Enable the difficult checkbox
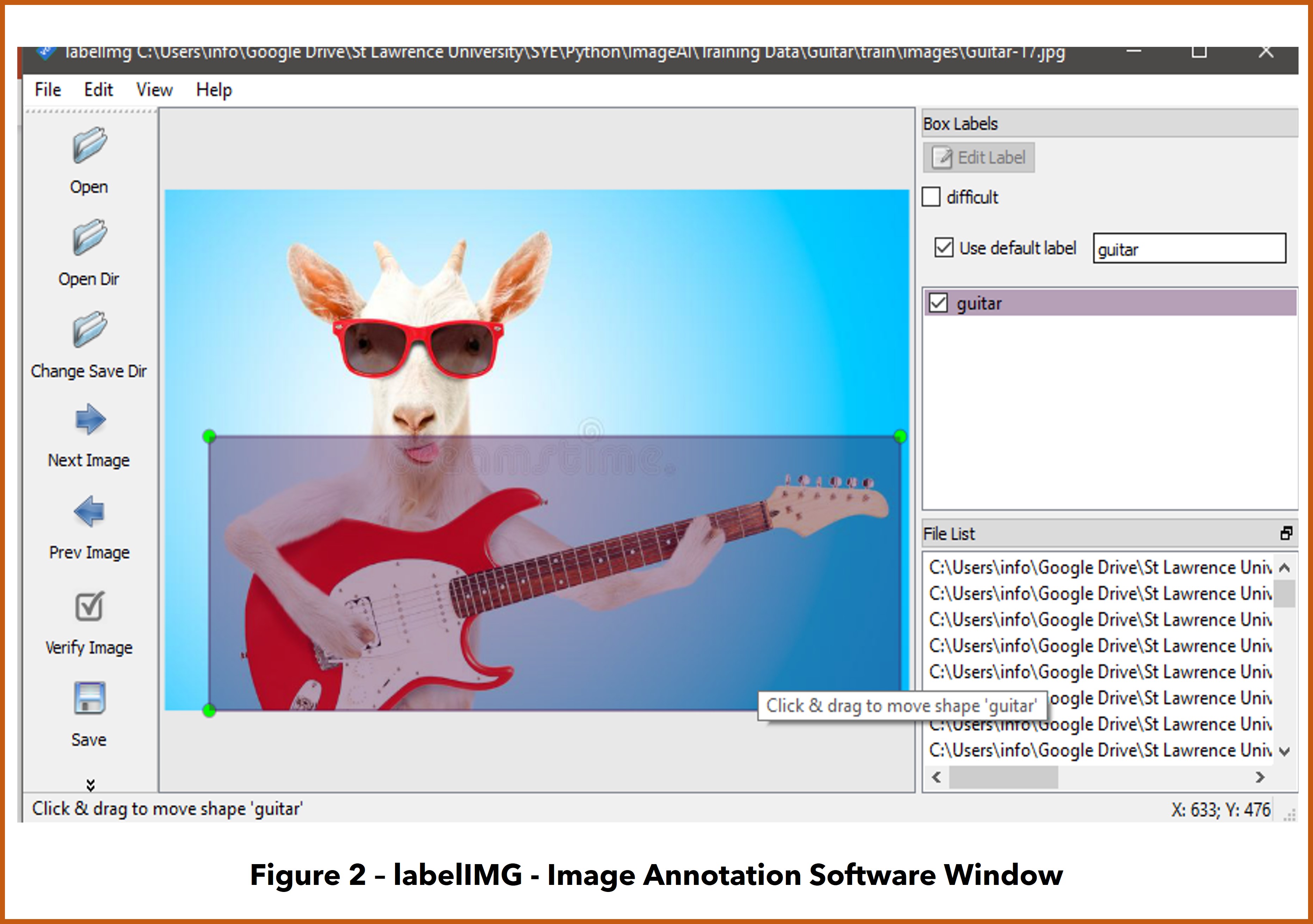This screenshot has width=1313, height=924. pos(932,197)
